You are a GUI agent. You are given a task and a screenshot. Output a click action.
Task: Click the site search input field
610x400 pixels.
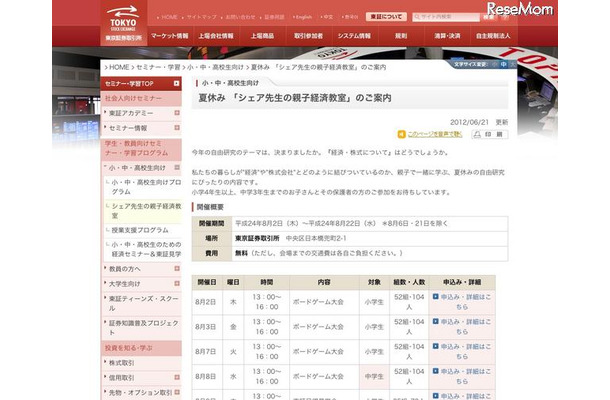(x=446, y=17)
